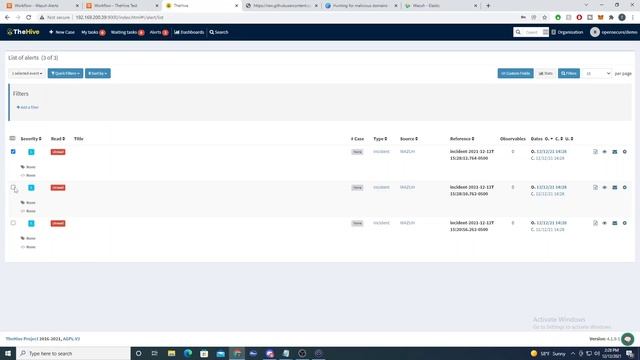The image size is (640, 360).
Task: Open the browser extensions puzzle icon
Action: coord(611,18)
